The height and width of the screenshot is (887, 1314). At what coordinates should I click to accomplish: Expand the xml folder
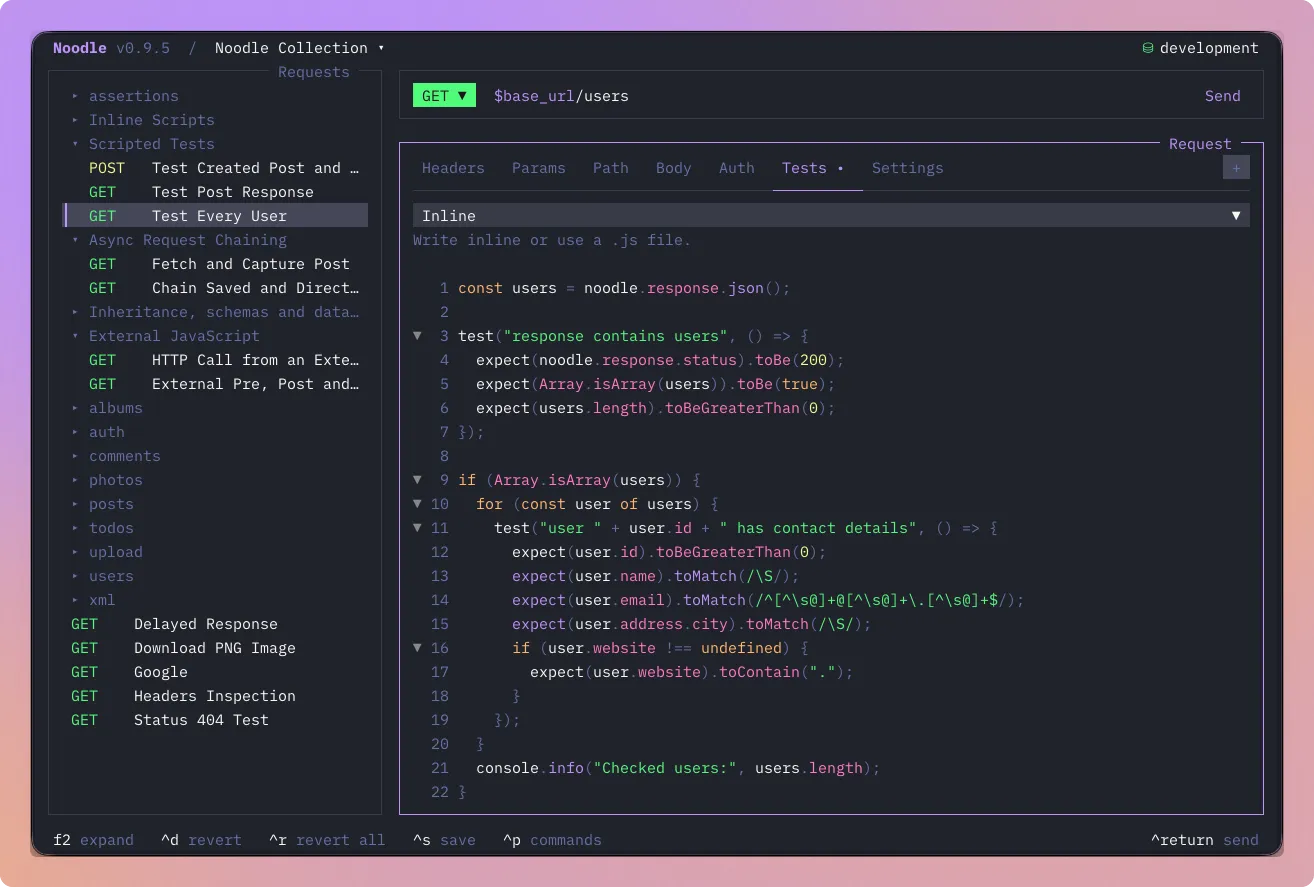tap(93, 600)
